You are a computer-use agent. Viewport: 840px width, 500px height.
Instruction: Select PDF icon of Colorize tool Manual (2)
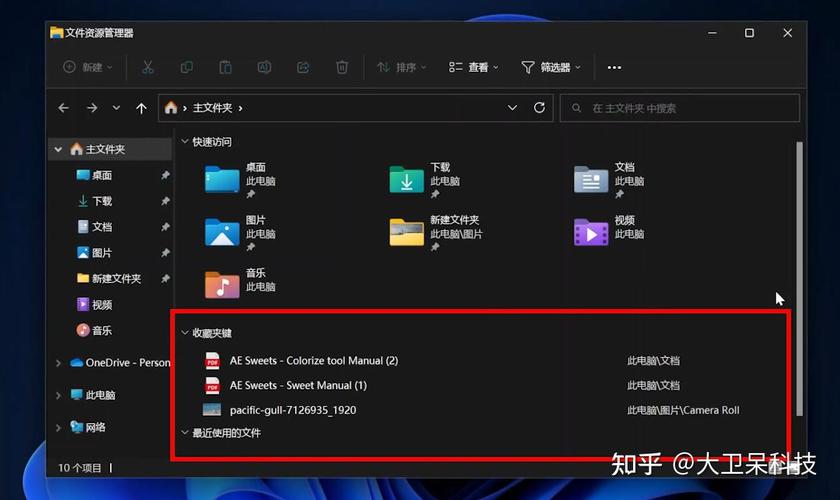coord(213,361)
